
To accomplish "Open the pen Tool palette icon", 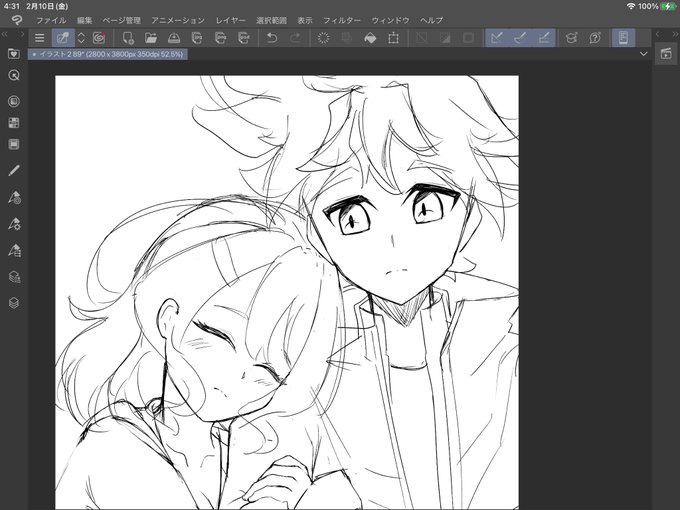I will (14, 170).
